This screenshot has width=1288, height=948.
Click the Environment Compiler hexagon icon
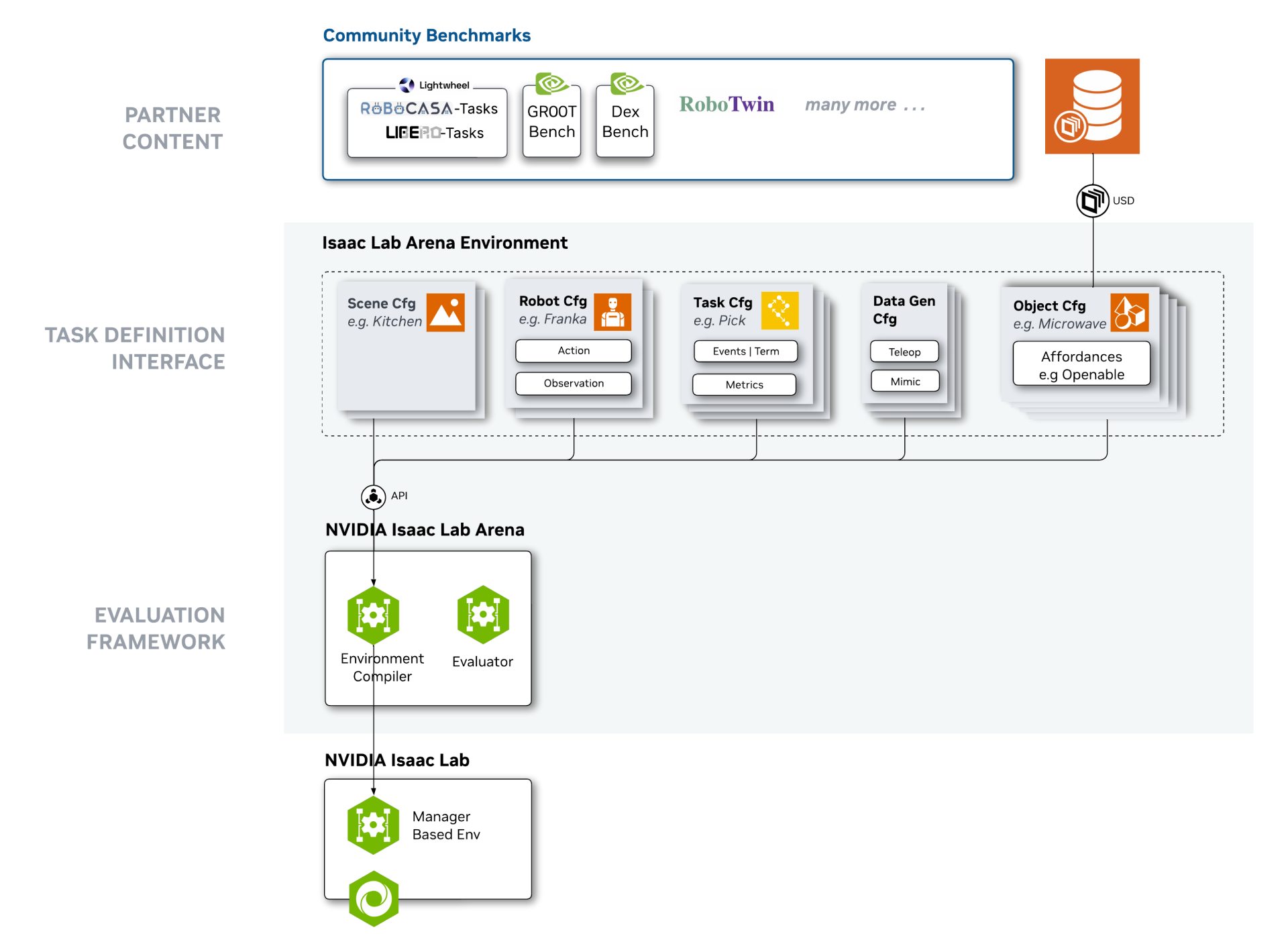tap(374, 615)
